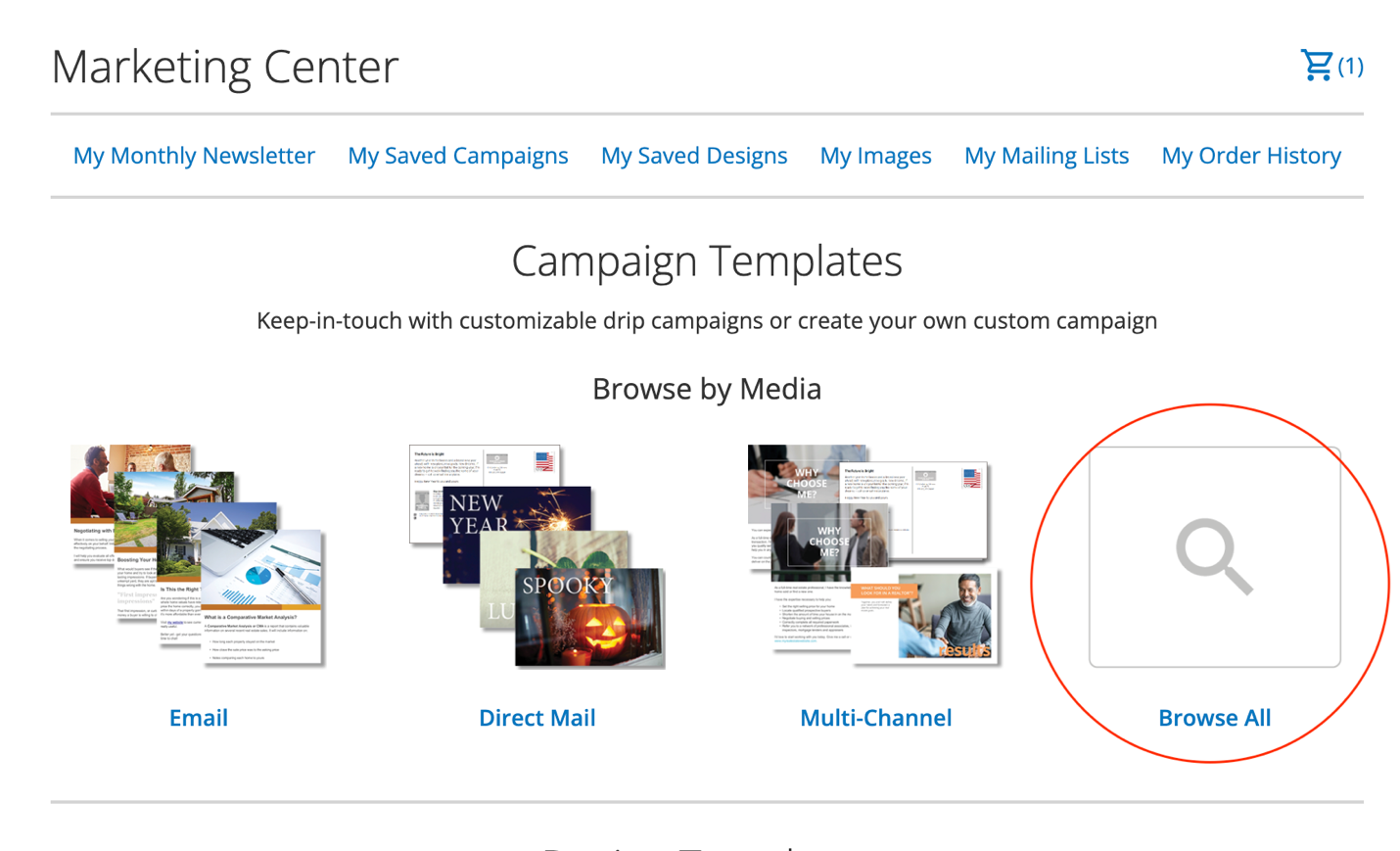The width and height of the screenshot is (1400, 851).
Task: Open My Order History
Action: click(1250, 156)
